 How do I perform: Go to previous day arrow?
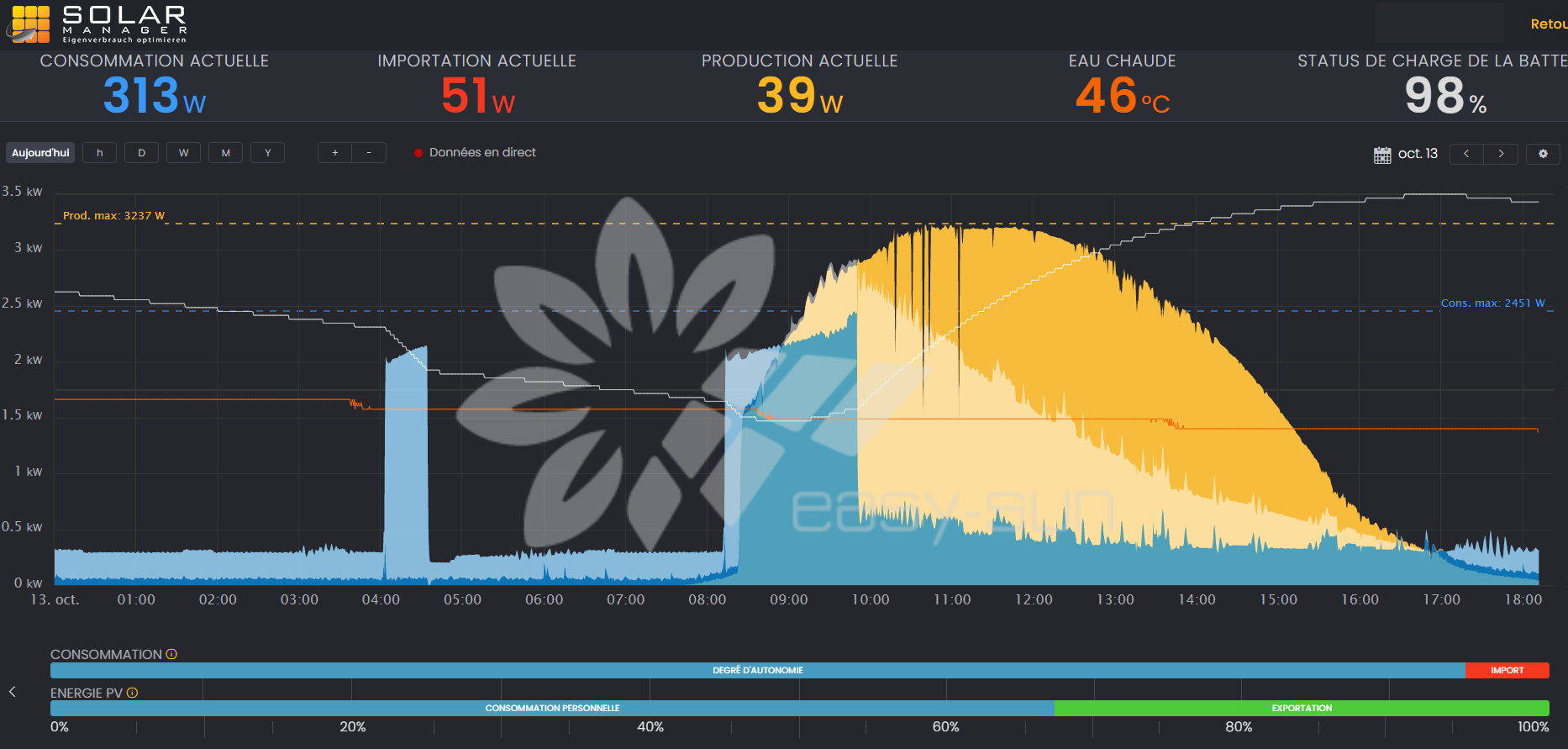coord(1466,154)
